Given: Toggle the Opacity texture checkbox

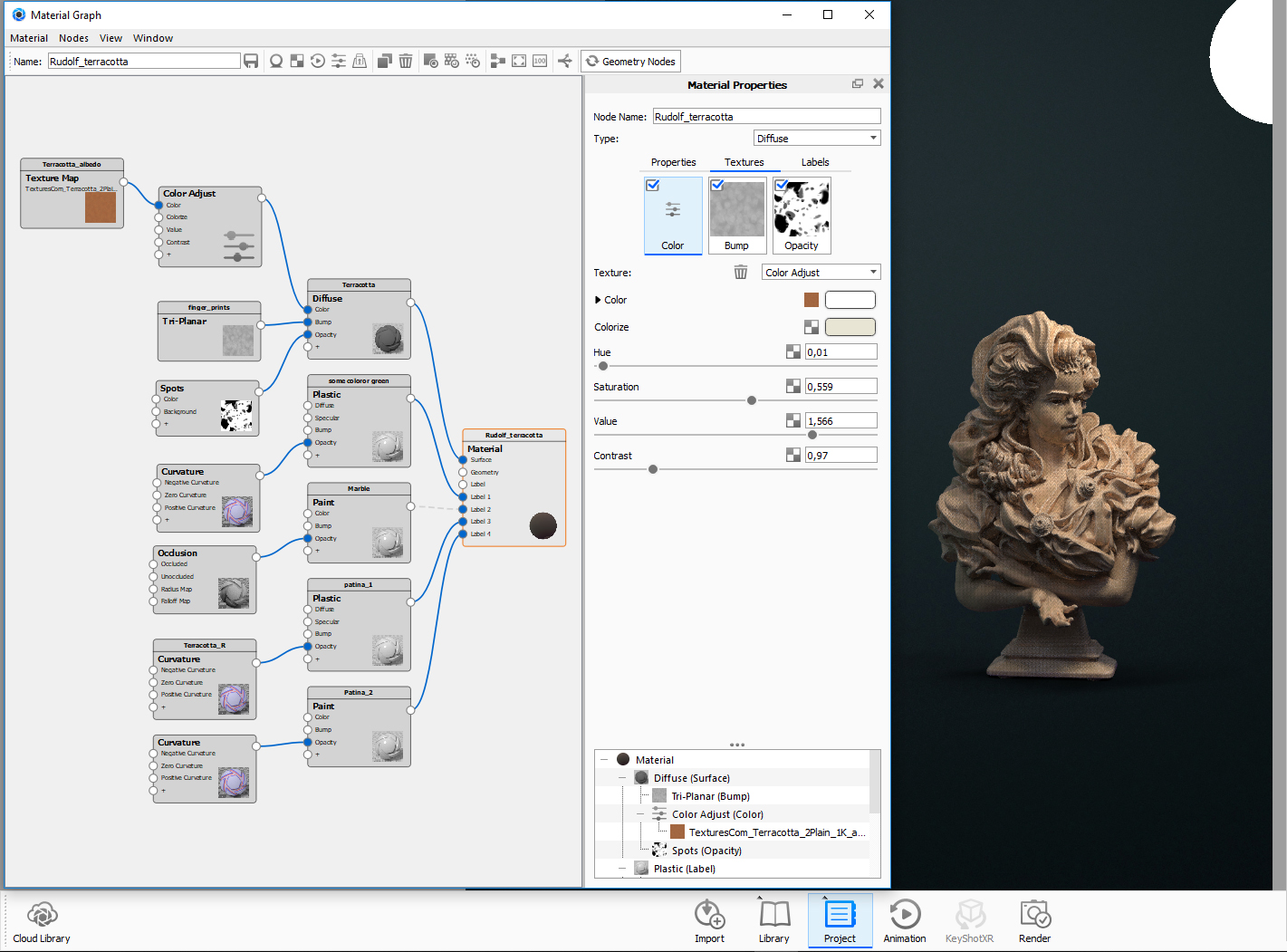Looking at the screenshot, I should [x=782, y=185].
